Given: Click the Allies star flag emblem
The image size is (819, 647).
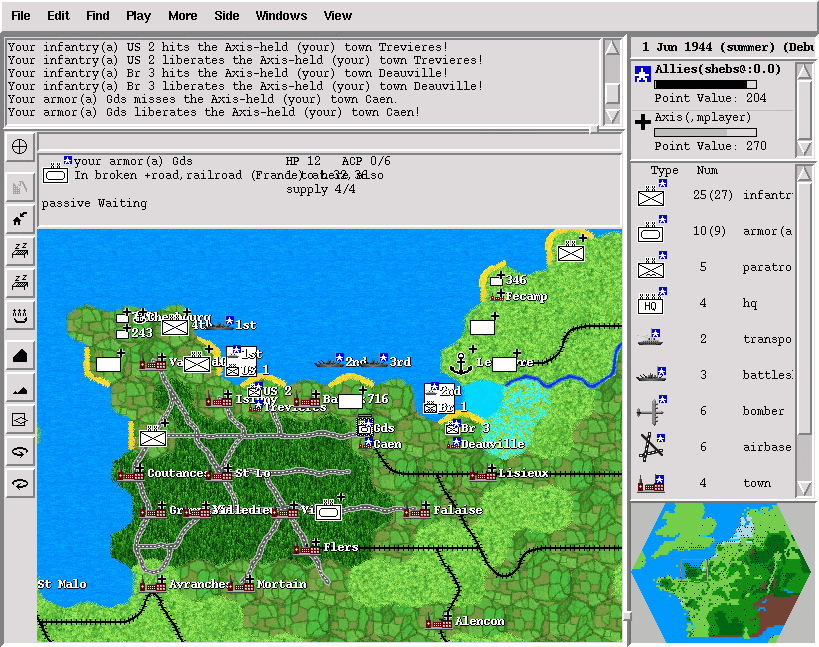Looking at the screenshot, I should point(642,74).
